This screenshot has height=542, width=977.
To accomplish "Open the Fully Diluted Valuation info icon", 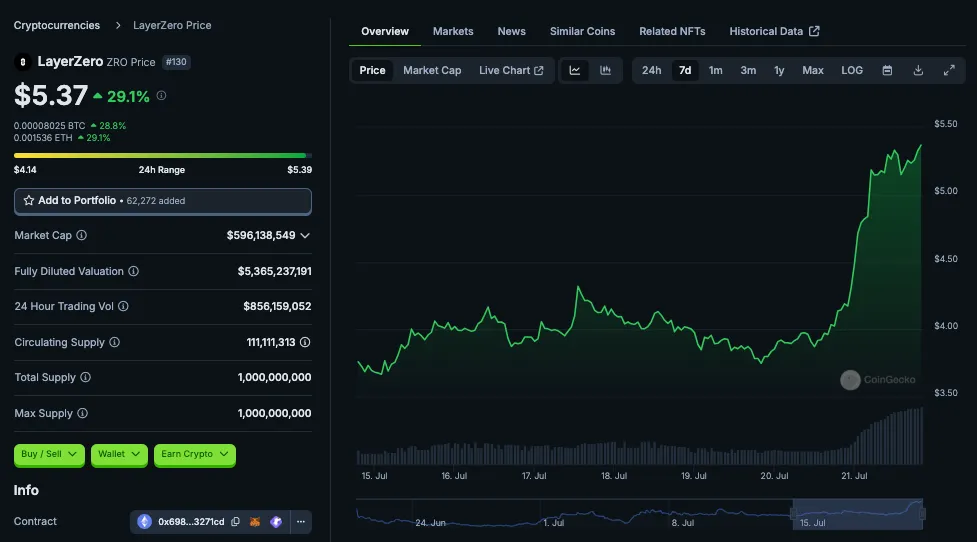I will 133,271.
